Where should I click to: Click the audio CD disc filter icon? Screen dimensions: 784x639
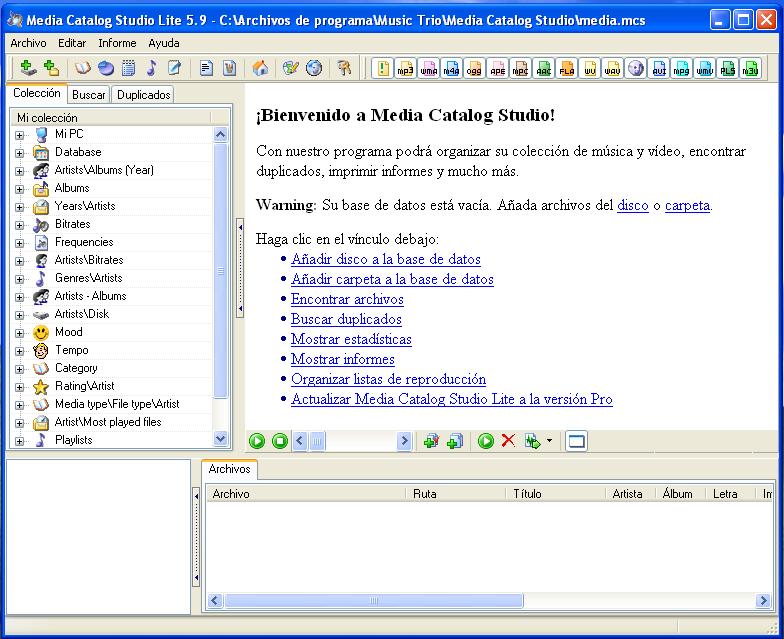[x=636, y=68]
